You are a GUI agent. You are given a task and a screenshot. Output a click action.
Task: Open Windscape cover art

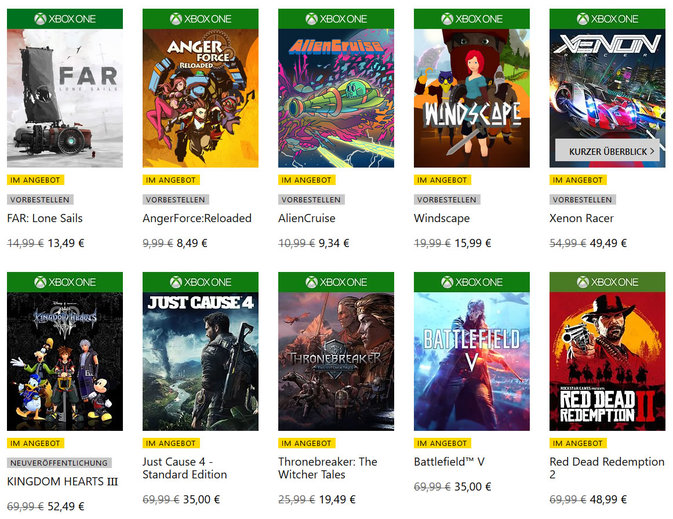pyautogui.click(x=472, y=98)
